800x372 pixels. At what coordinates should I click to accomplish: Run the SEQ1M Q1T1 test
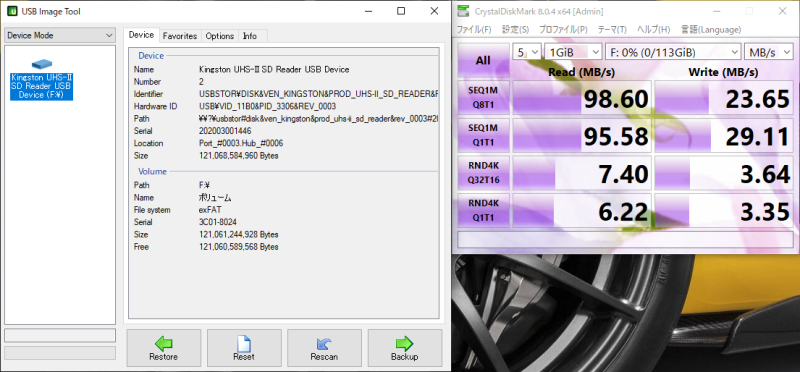click(x=483, y=135)
